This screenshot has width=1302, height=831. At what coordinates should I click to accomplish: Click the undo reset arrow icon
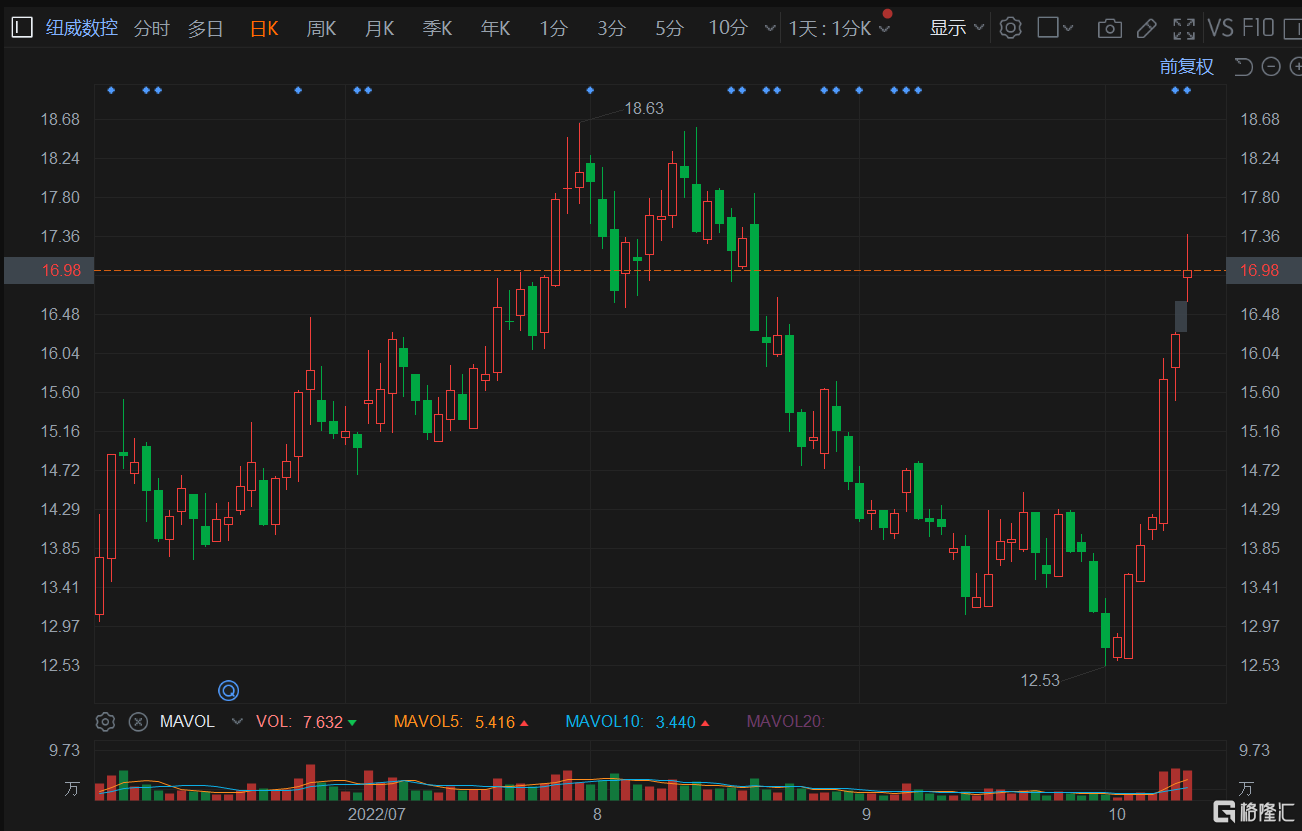click(1243, 67)
